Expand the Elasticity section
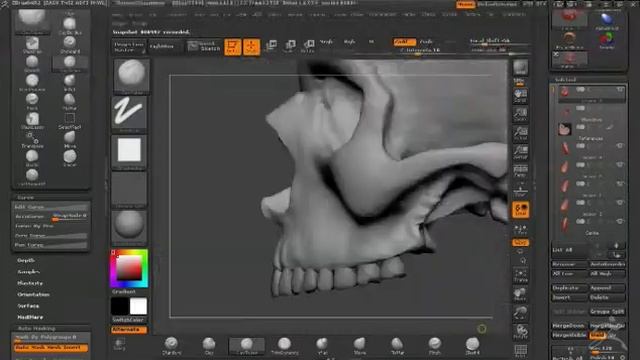640x360 pixels. 30,283
